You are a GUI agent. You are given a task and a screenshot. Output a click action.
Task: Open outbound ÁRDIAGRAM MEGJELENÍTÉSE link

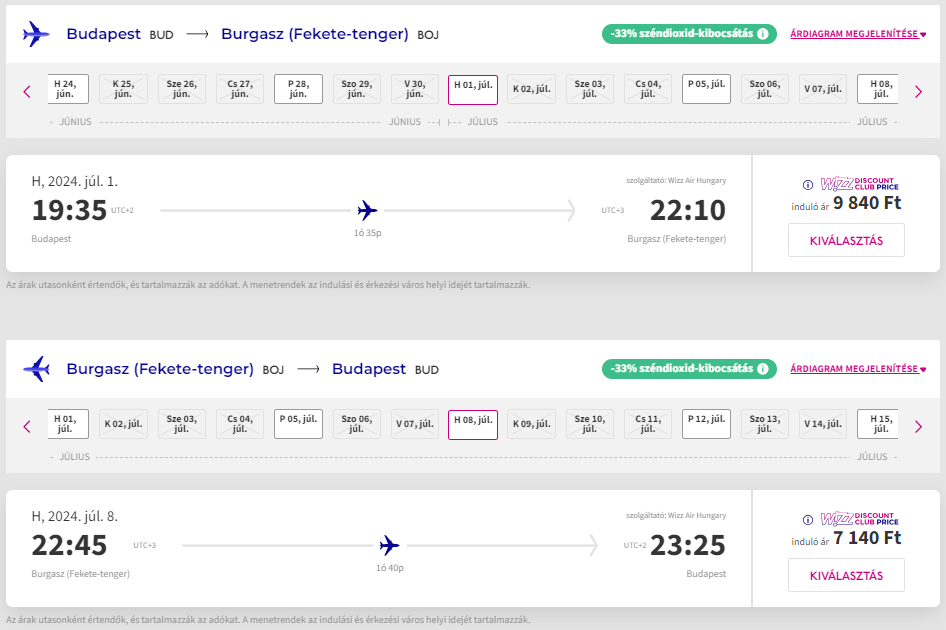coord(857,34)
